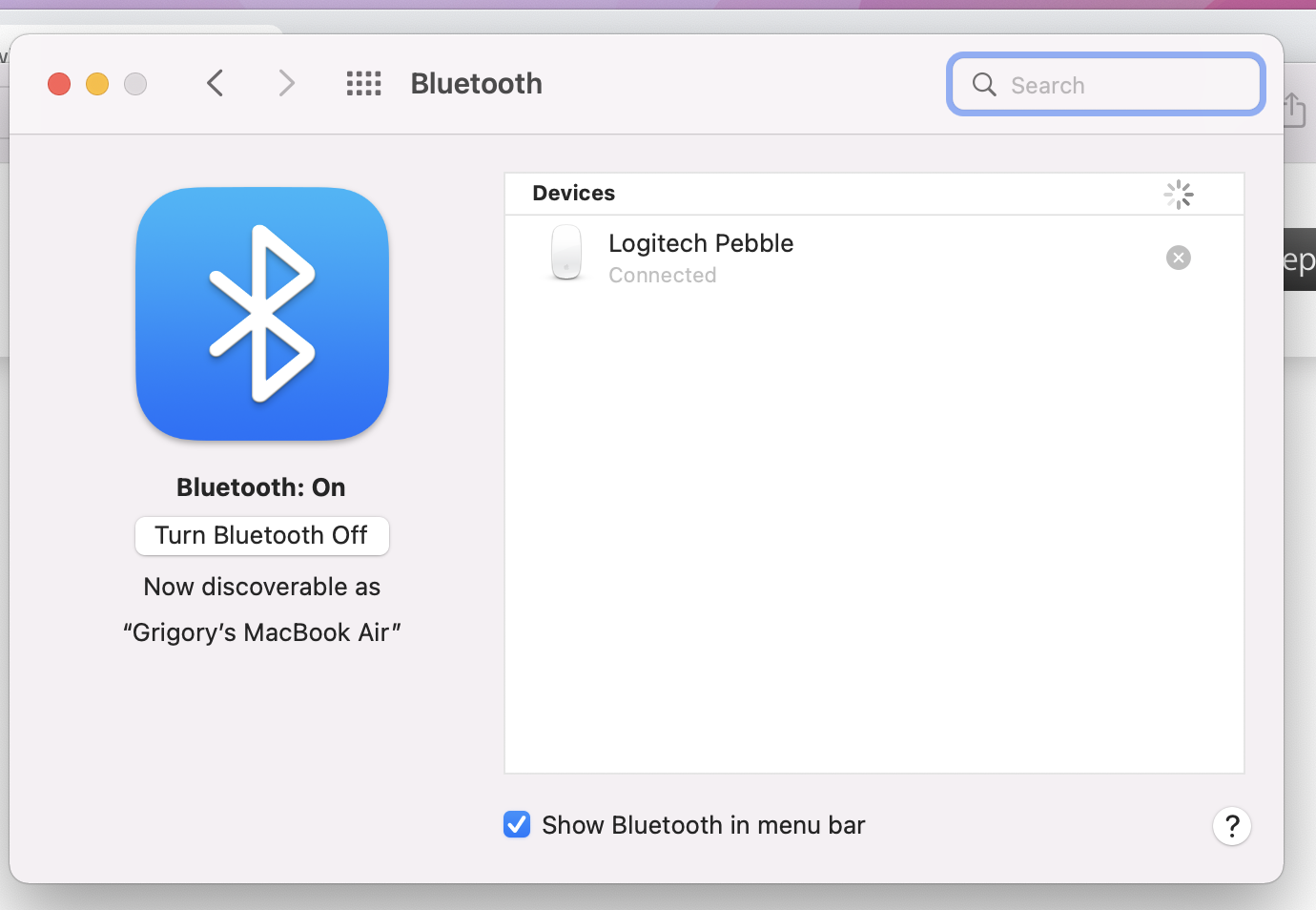Screen dimensions: 1316x910
Task: Close the Bluetooth window with red button
Action: tap(59, 84)
